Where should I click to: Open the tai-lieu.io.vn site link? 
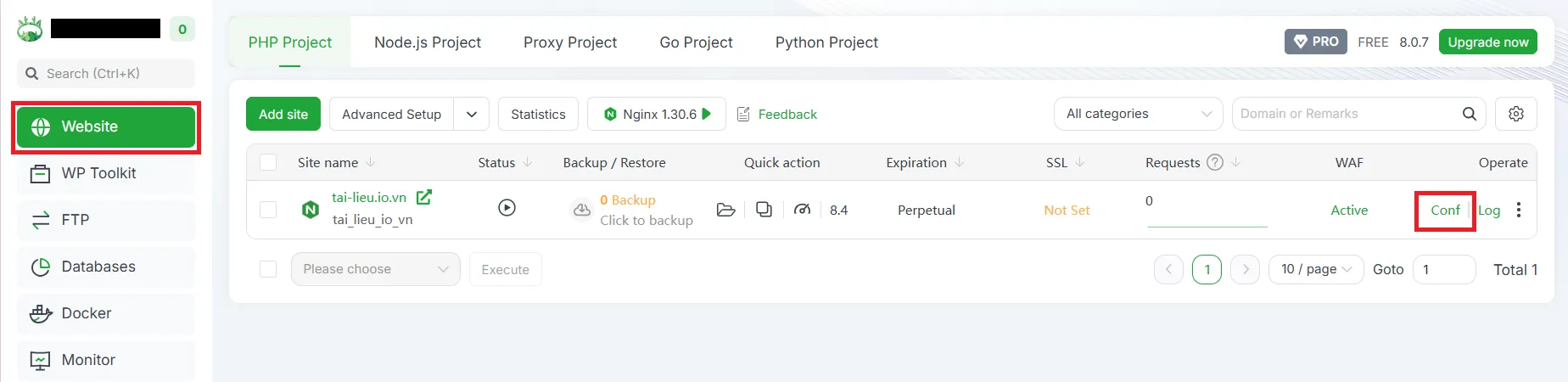(x=369, y=197)
